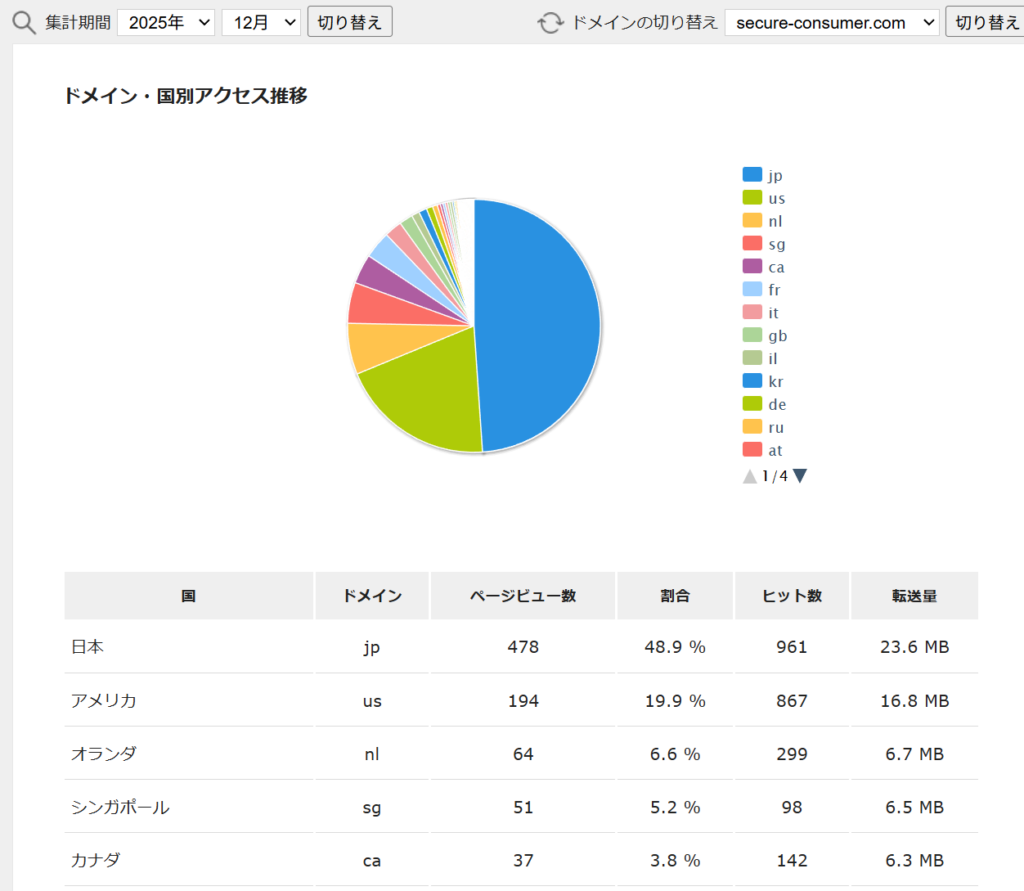Click the ca legend purple marker

[752, 267]
